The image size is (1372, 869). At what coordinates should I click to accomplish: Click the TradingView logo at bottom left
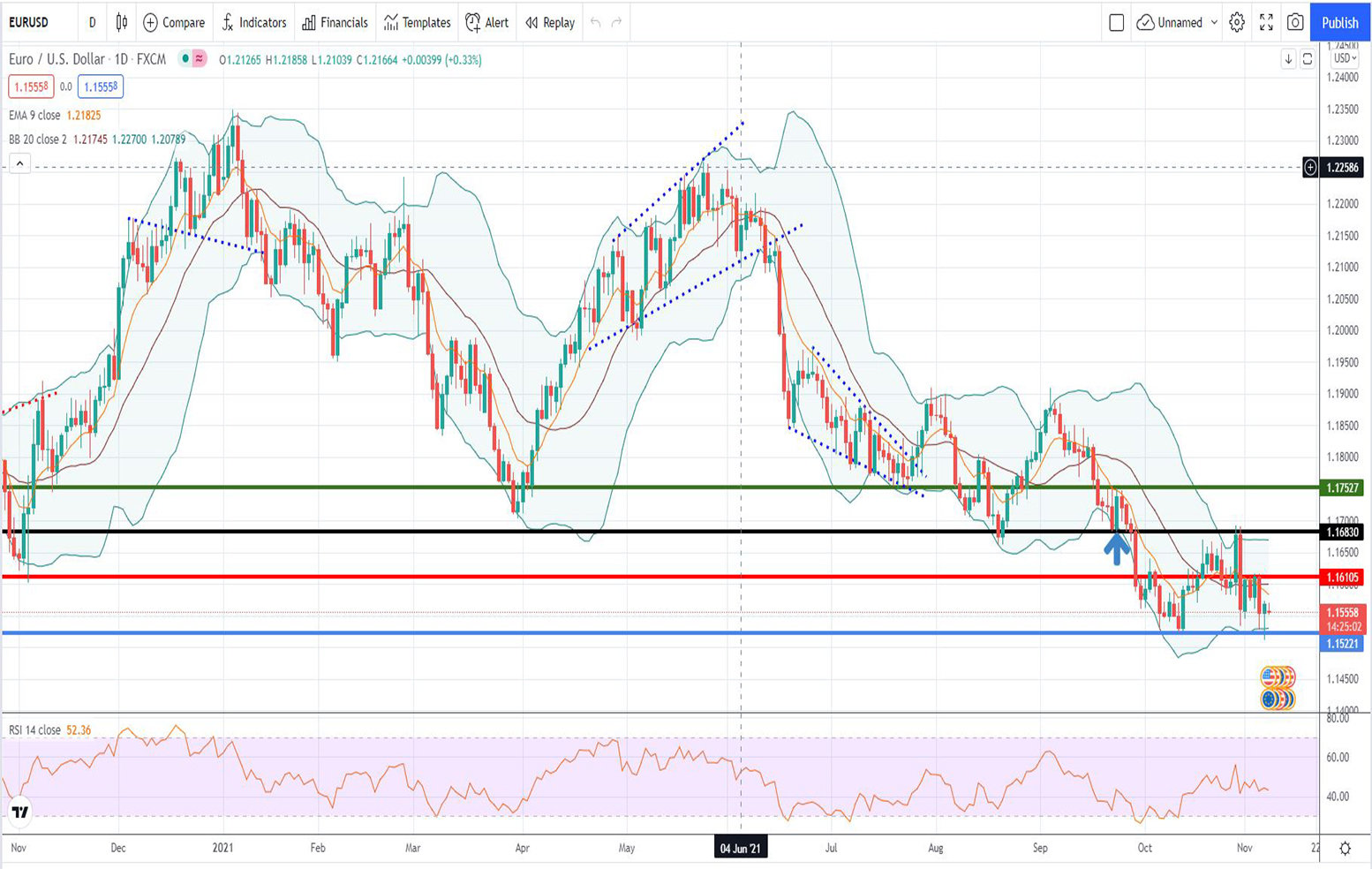tap(19, 812)
